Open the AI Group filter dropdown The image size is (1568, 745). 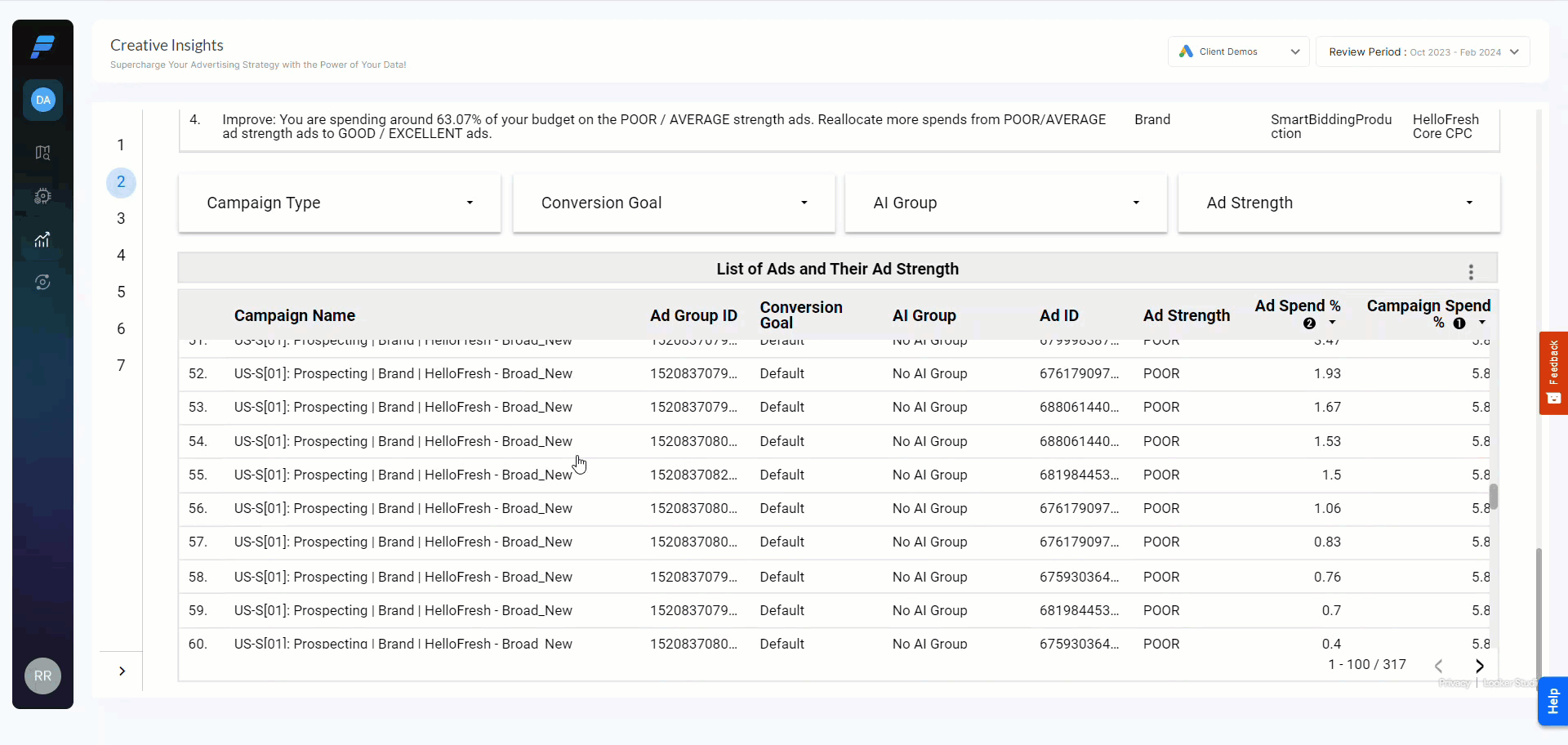(x=1006, y=203)
